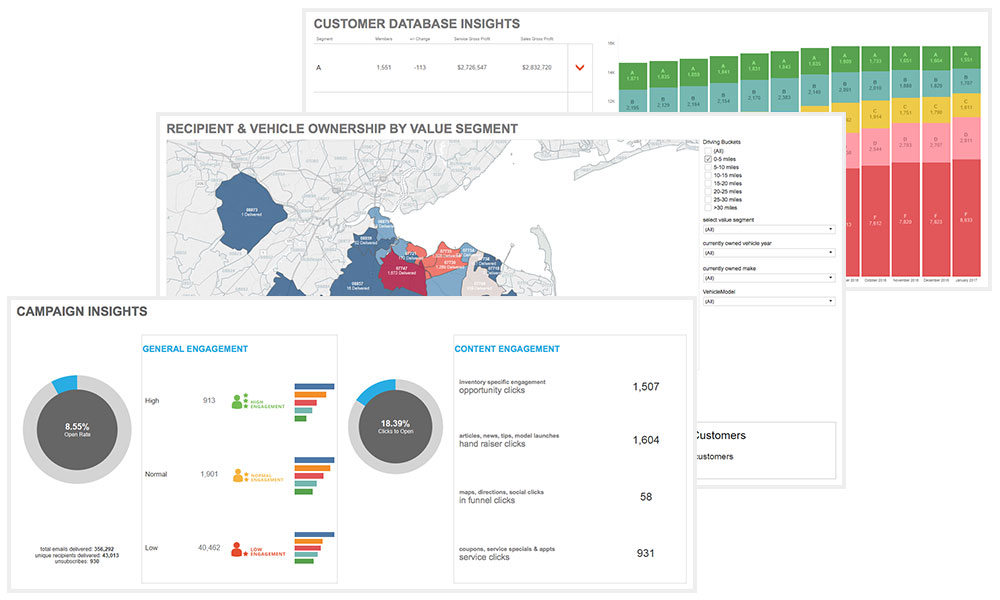This screenshot has width=1000, height=600.
Task: Click the green High Engagement person icon
Action: [238, 401]
